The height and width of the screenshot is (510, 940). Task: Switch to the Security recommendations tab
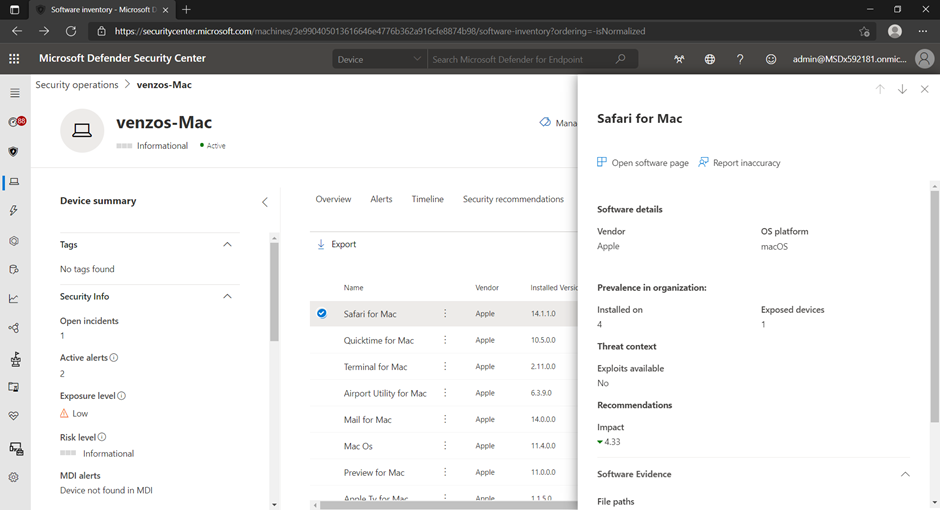click(x=513, y=199)
